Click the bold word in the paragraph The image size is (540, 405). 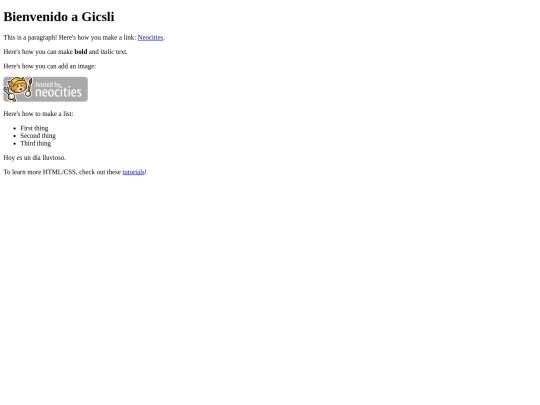(81, 52)
